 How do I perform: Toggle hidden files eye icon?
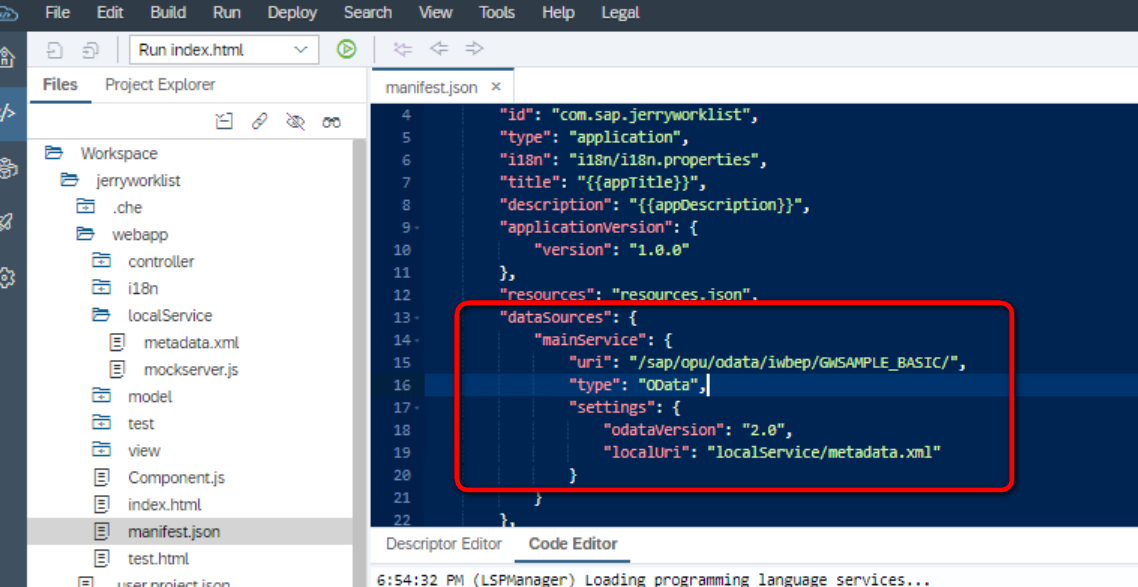click(295, 121)
